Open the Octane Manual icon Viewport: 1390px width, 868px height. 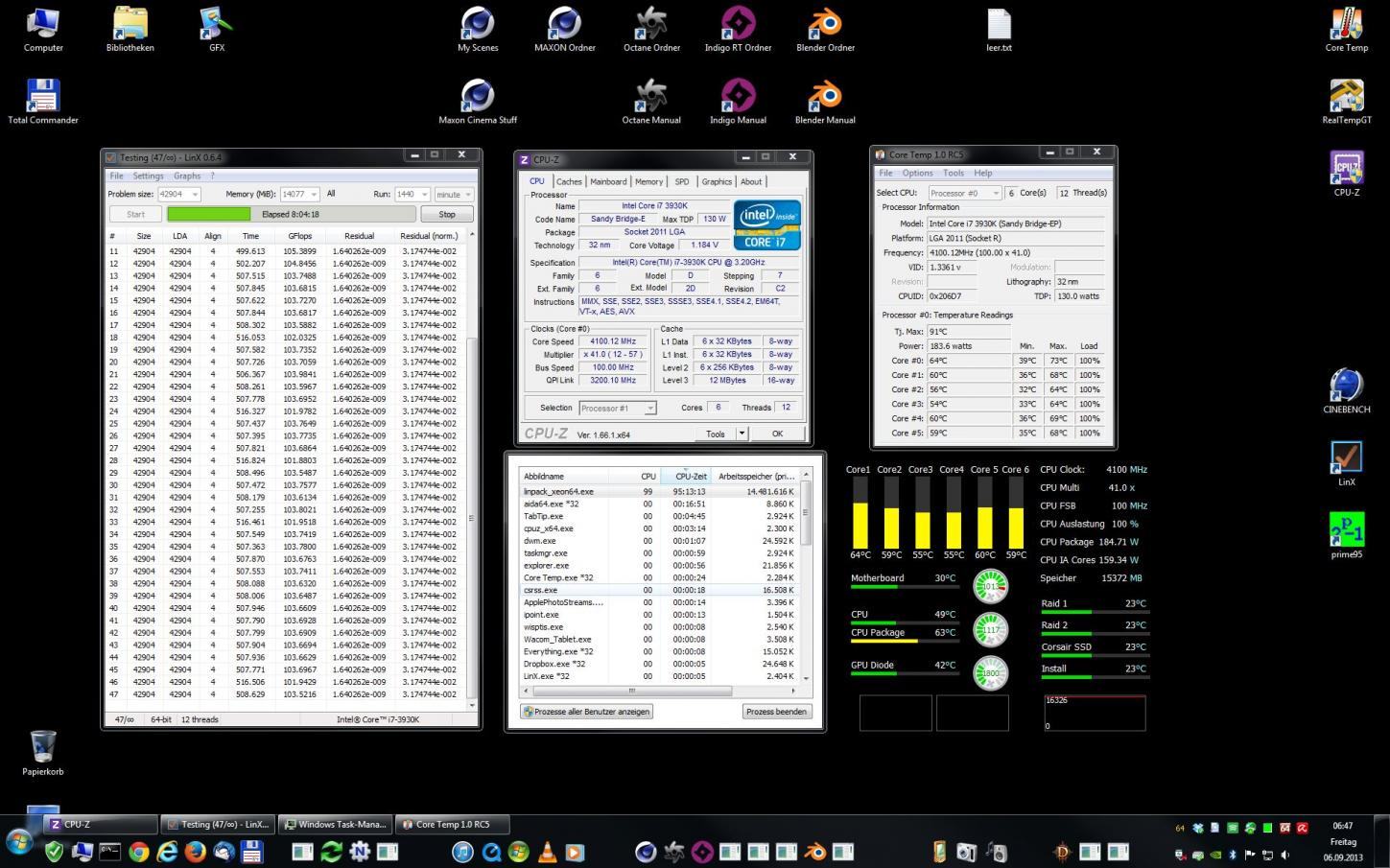(651, 102)
